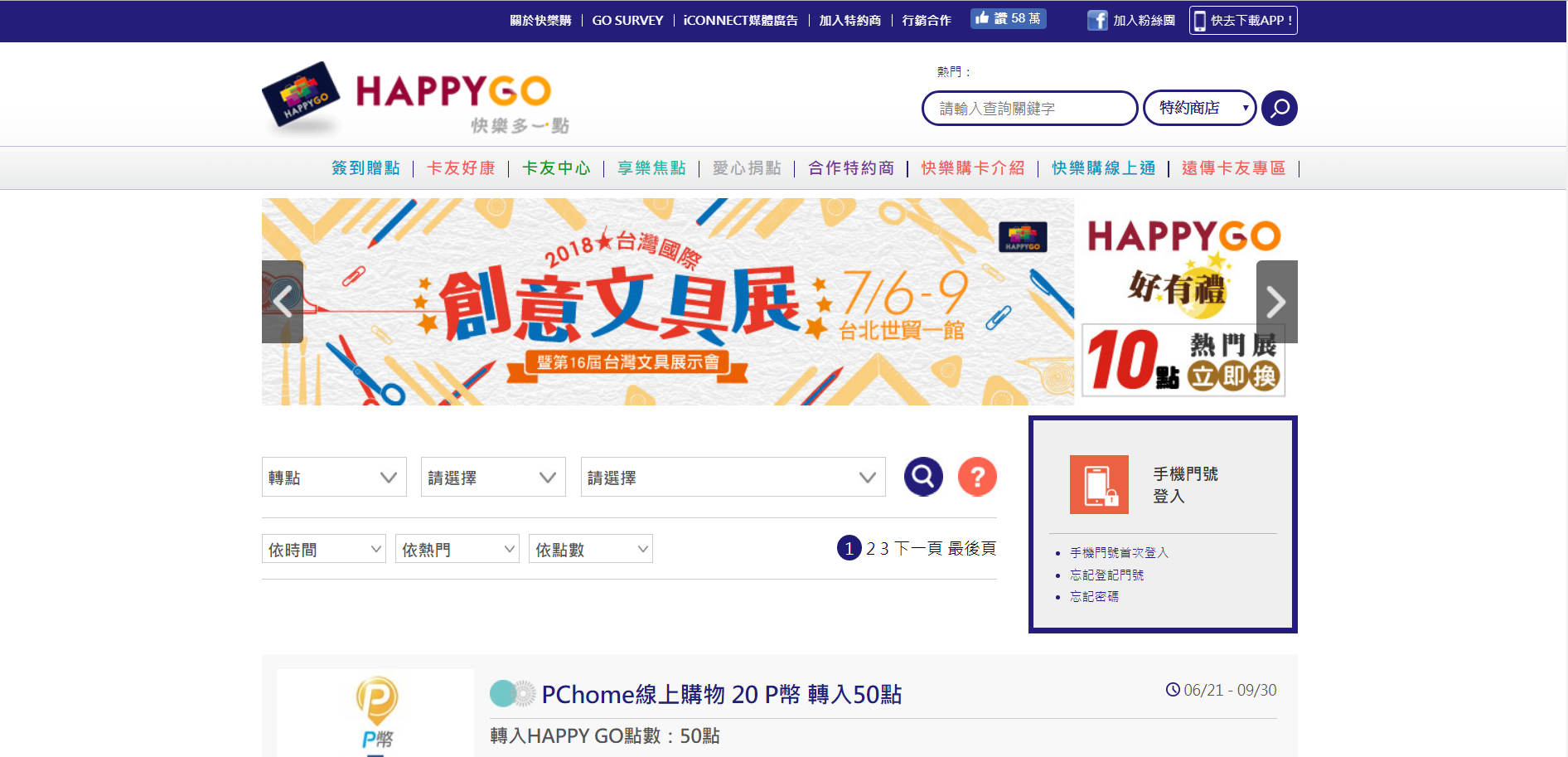Expand the middle 請選擇 dropdown
Image resolution: width=1568 pixels, height=757 pixels.
[493, 477]
